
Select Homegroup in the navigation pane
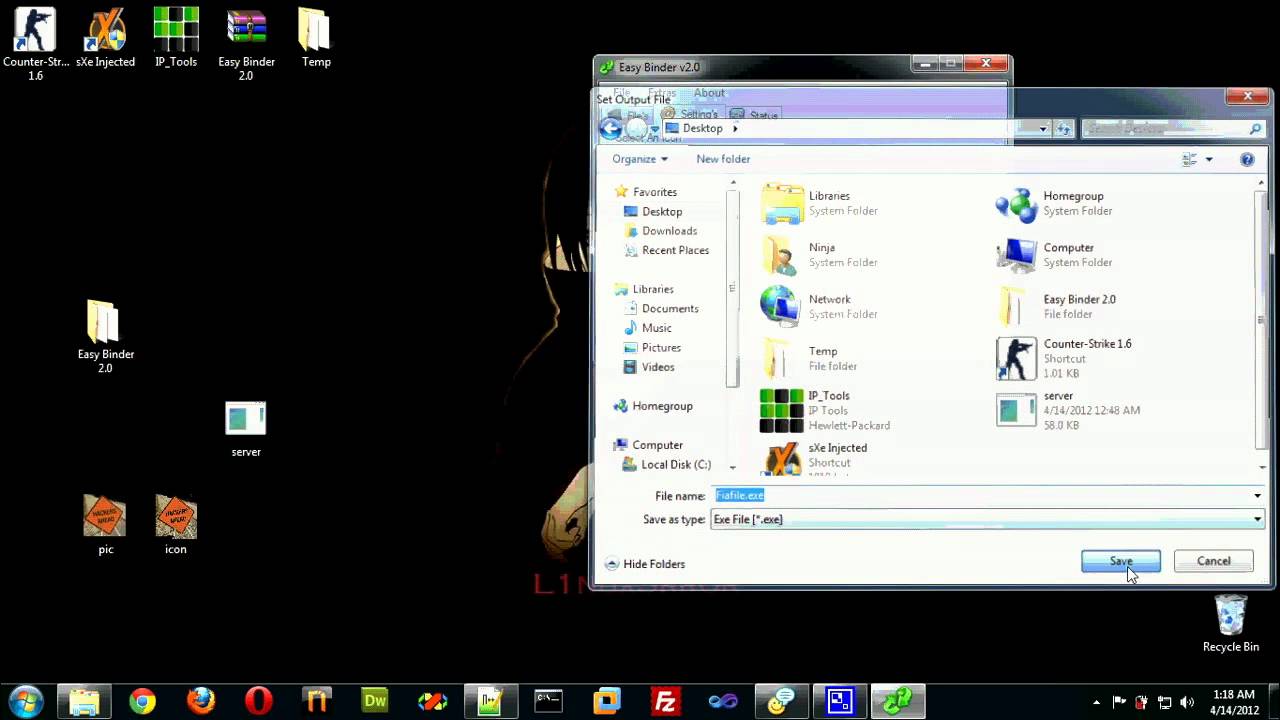(x=653, y=406)
